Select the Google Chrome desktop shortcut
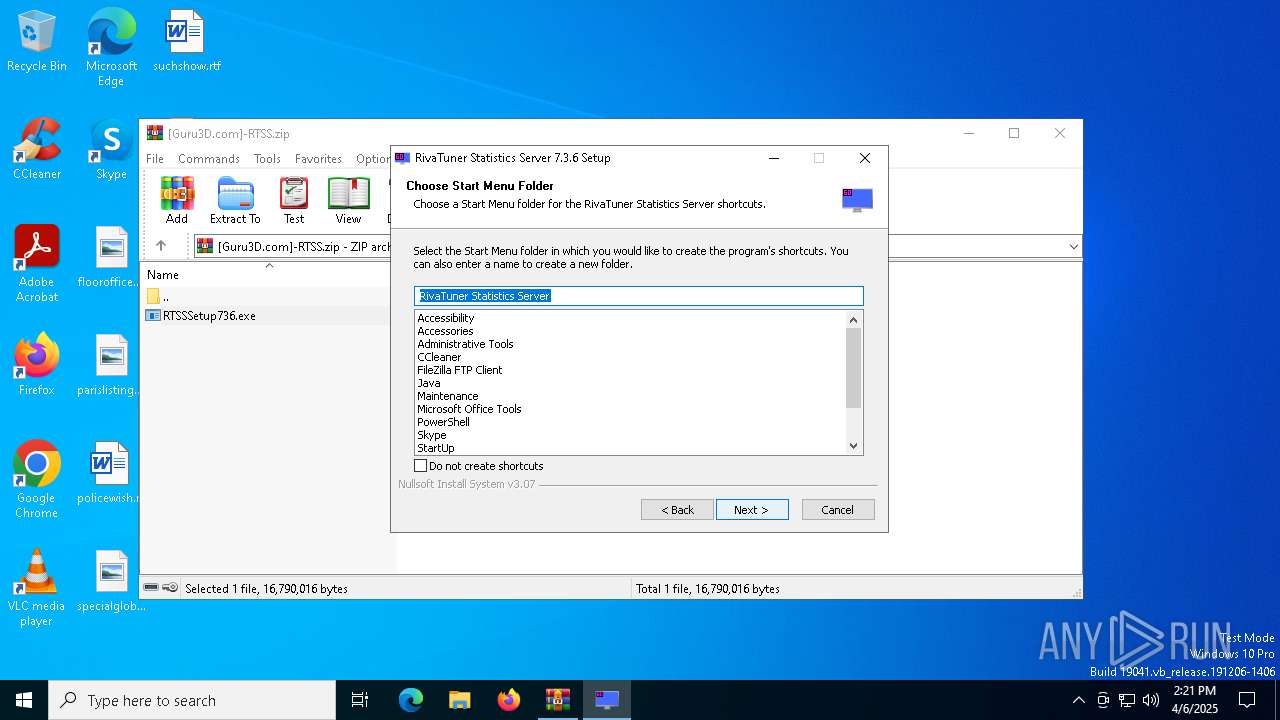The width and height of the screenshot is (1280, 720). [x=37, y=479]
